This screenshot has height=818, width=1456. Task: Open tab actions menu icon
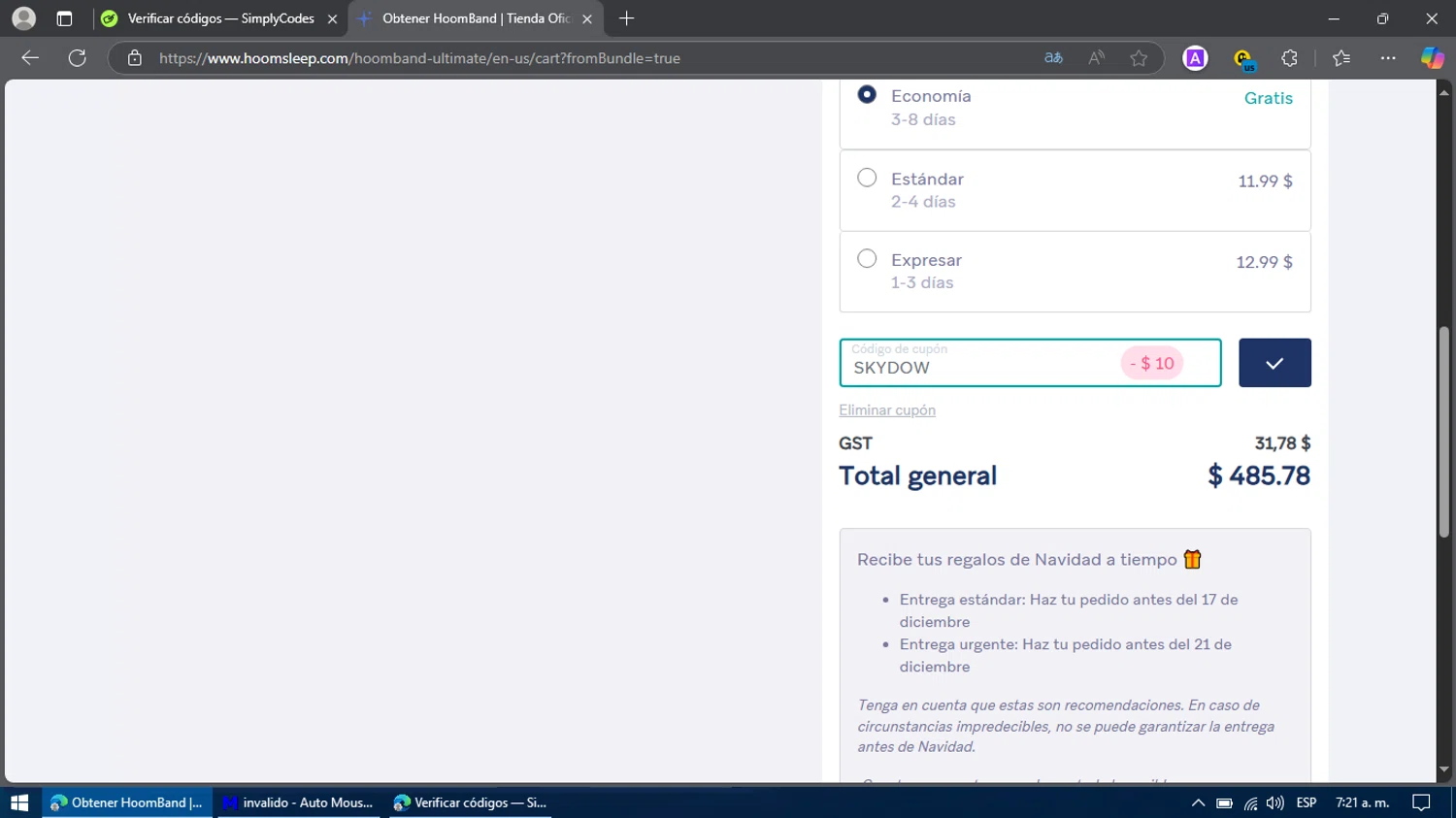[64, 18]
